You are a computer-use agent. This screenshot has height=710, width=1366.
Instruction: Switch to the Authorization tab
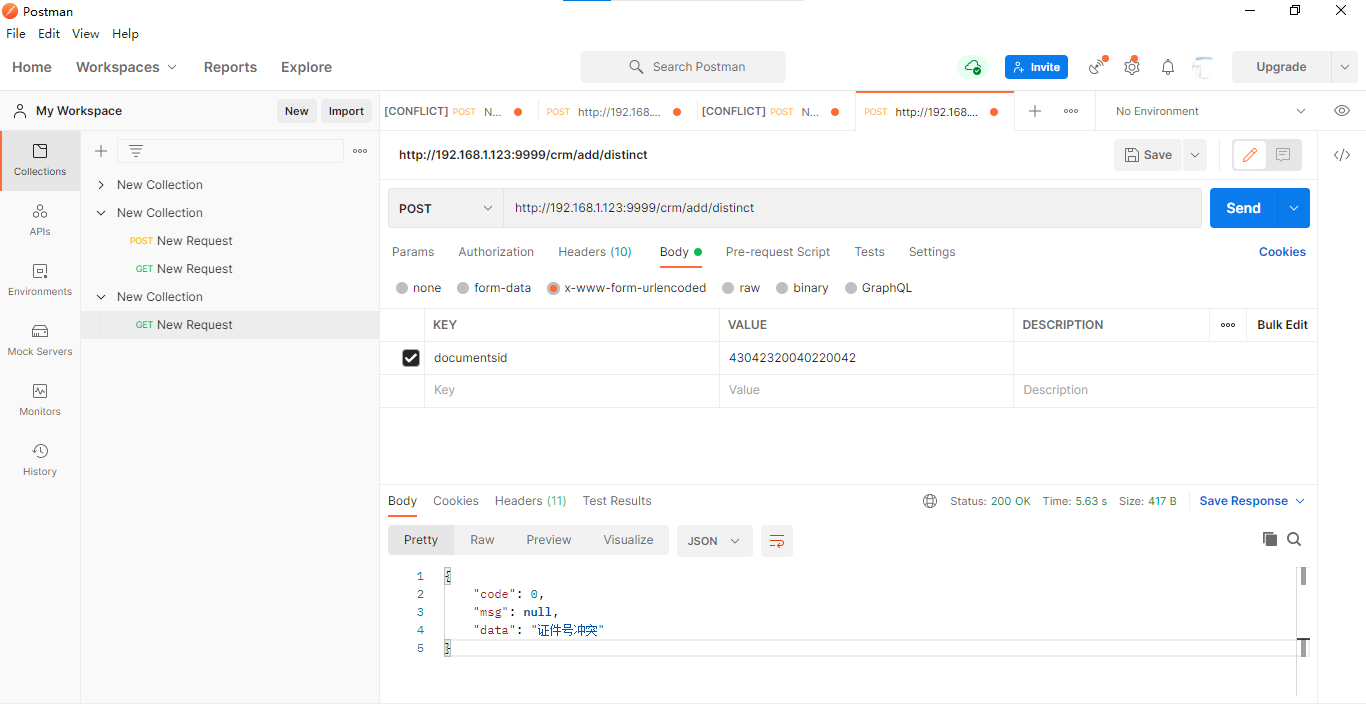click(x=496, y=252)
